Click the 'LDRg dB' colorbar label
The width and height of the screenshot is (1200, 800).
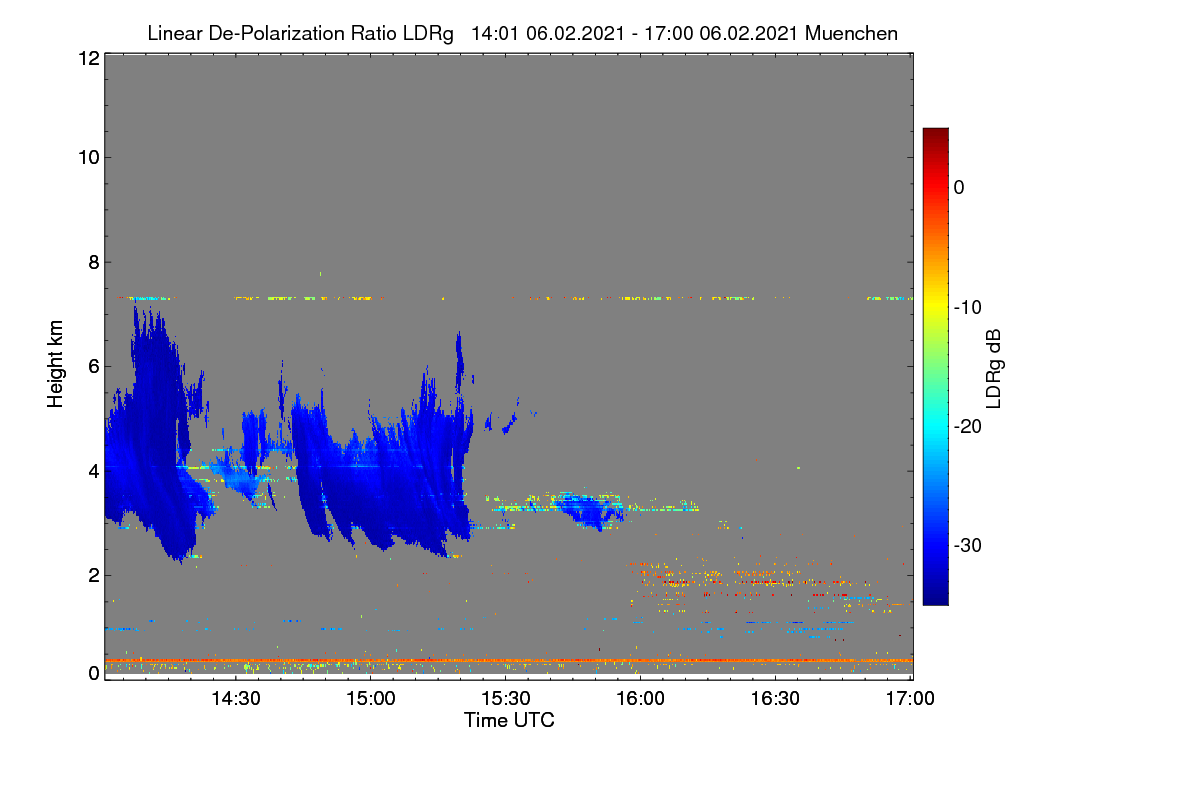993,367
